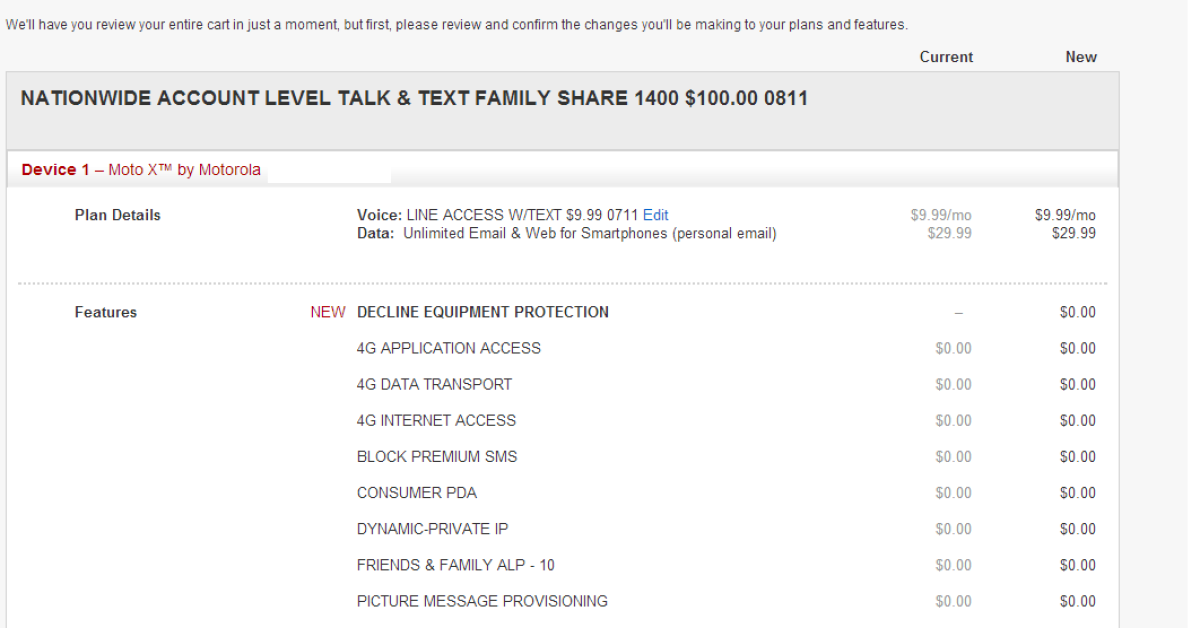The width and height of the screenshot is (1200, 628).
Task: Click the New column header
Action: [x=1080, y=57]
